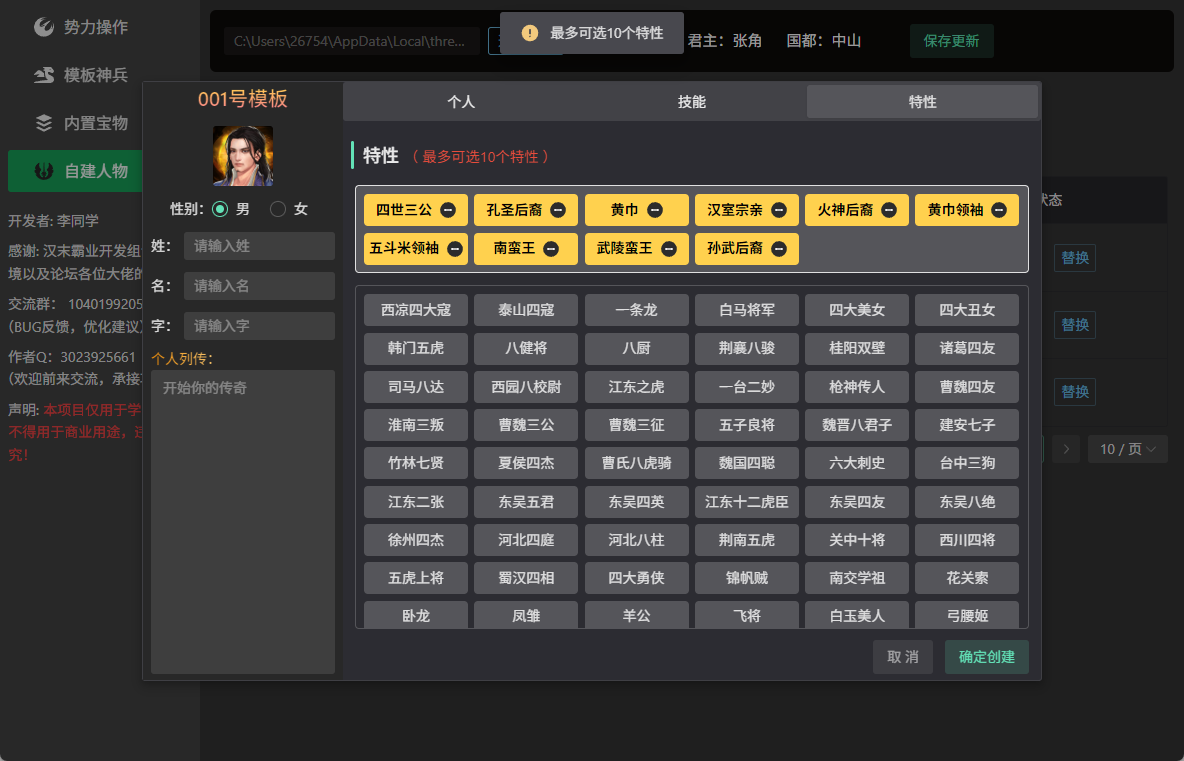Switch to the 个人 tab
The image size is (1184, 761).
(461, 102)
